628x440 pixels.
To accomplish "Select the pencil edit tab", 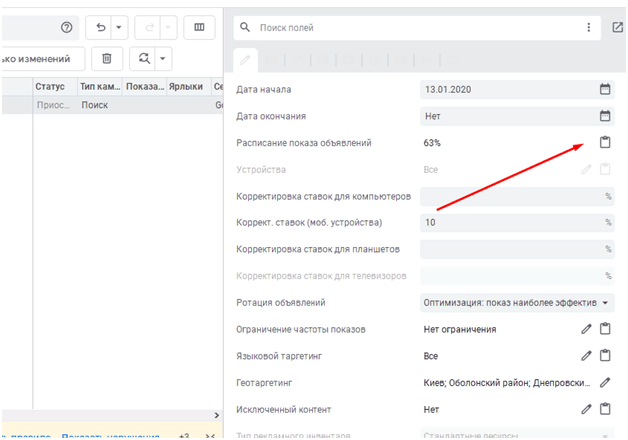I will coord(245,60).
